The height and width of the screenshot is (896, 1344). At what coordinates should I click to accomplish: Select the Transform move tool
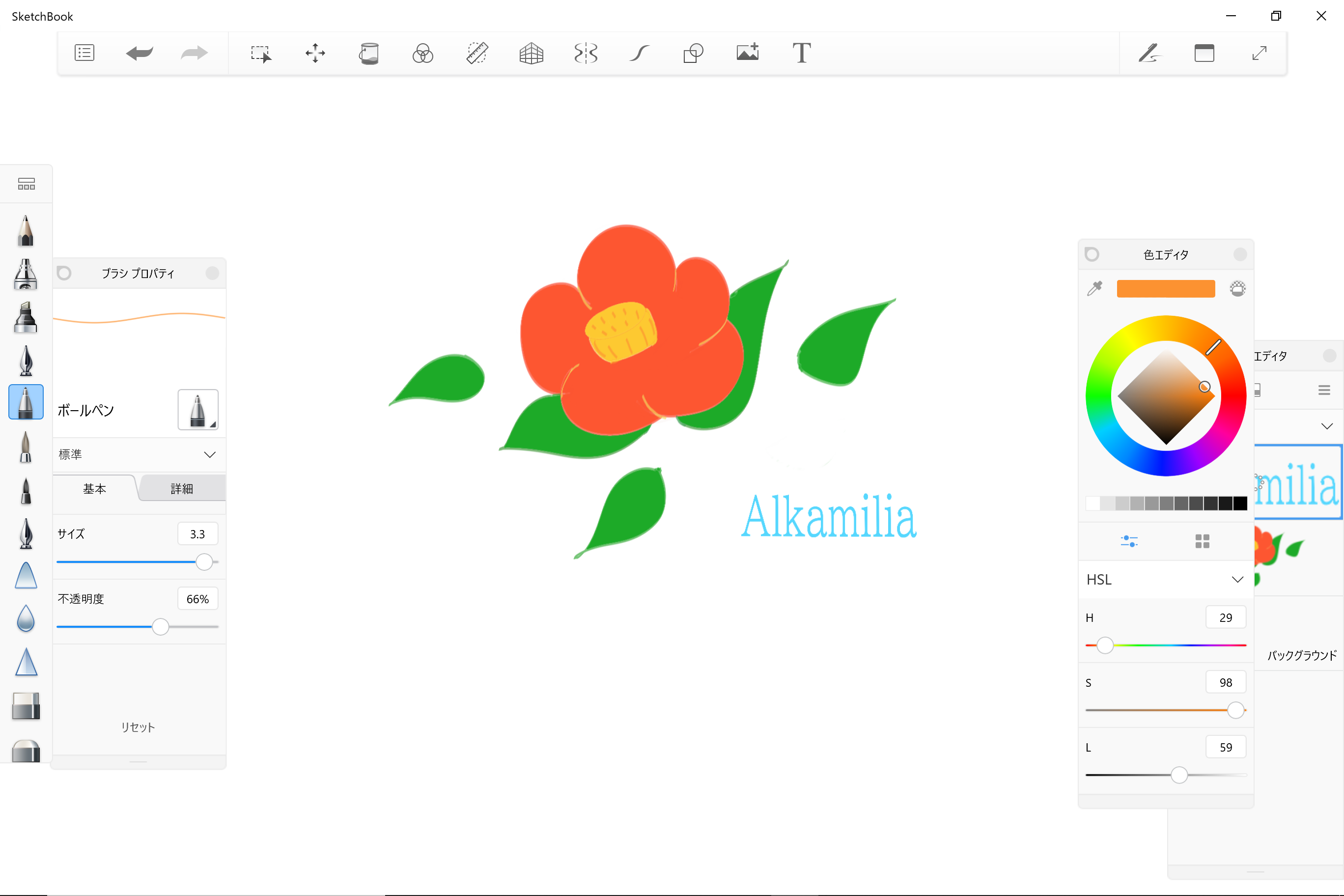(x=315, y=53)
